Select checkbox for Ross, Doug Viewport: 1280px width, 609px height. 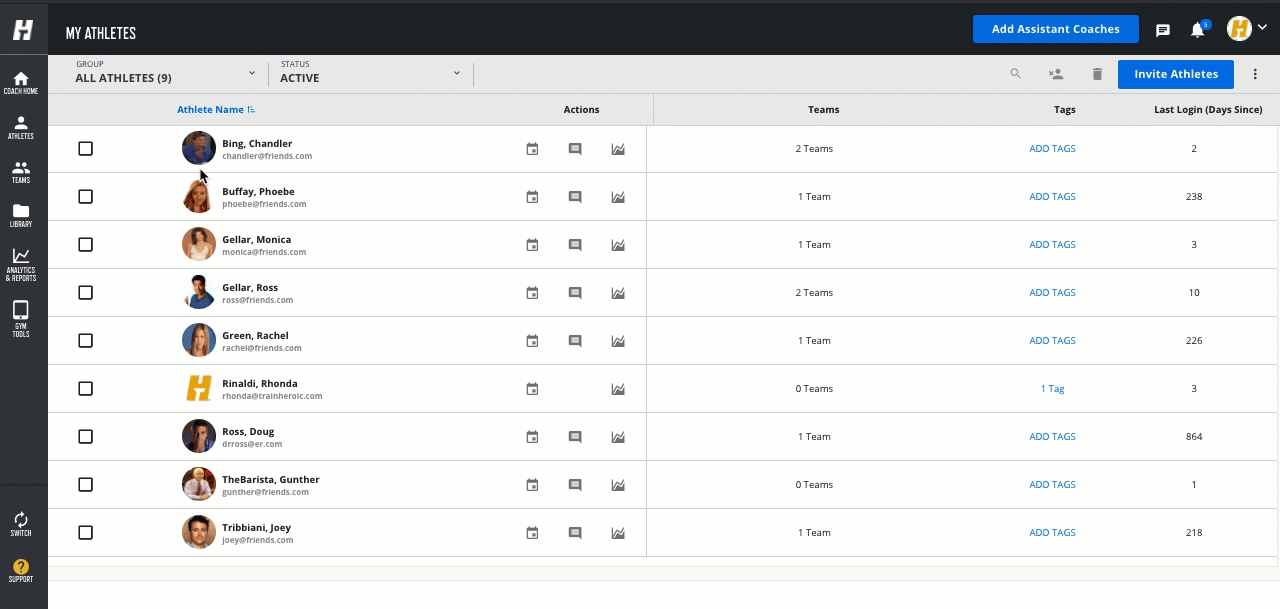pos(85,437)
